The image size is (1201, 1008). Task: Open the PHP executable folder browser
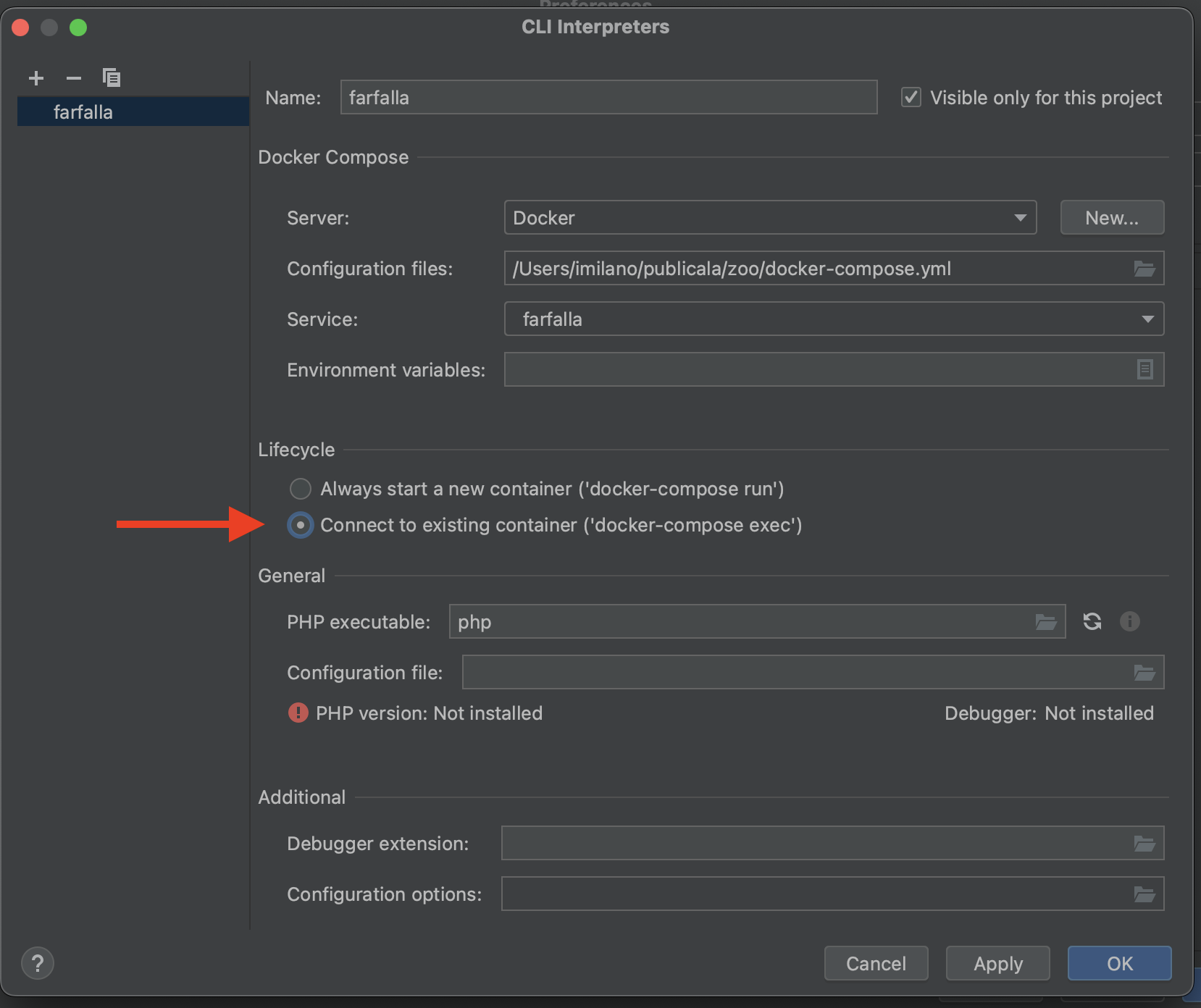click(1046, 621)
